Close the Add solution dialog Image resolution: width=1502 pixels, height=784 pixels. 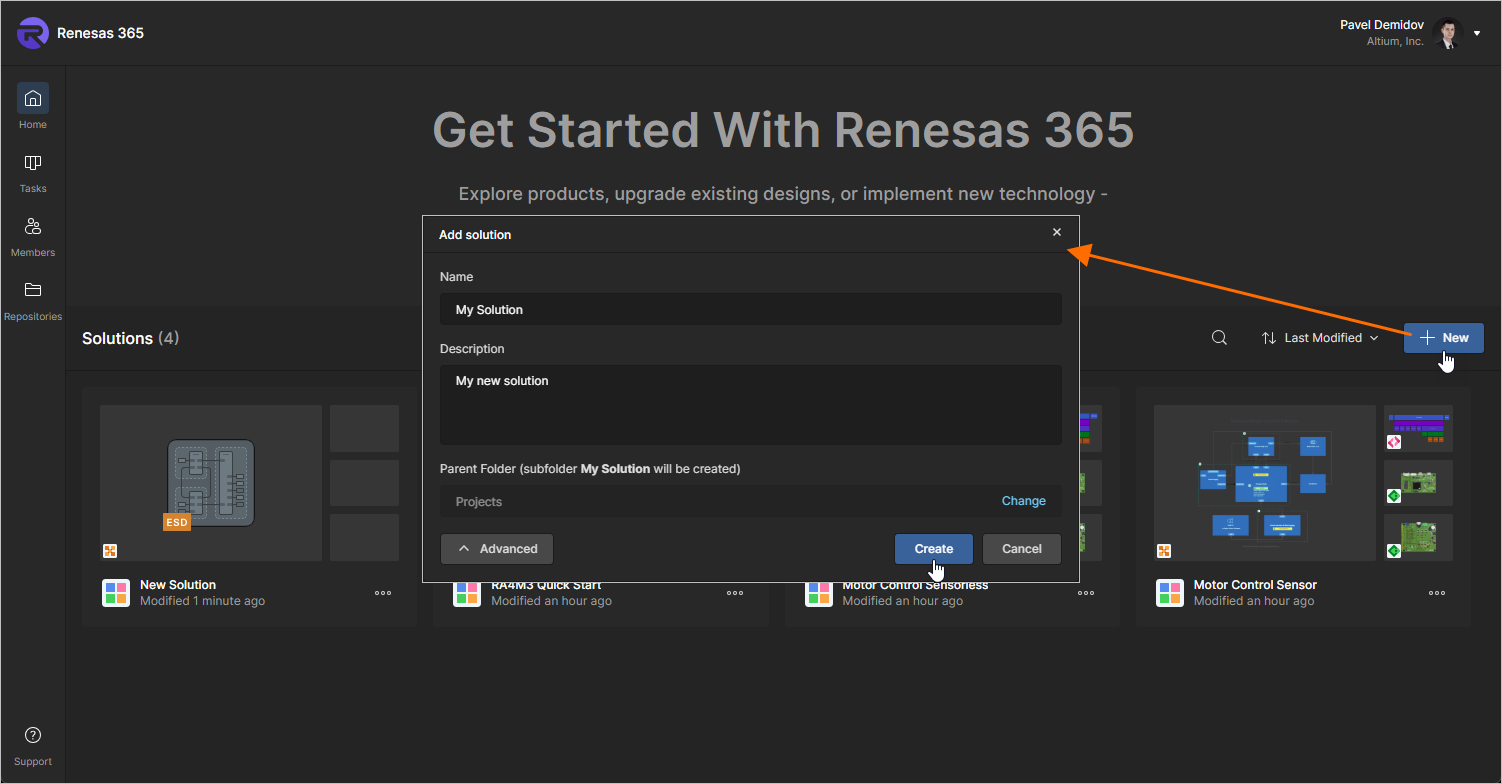[1057, 233]
